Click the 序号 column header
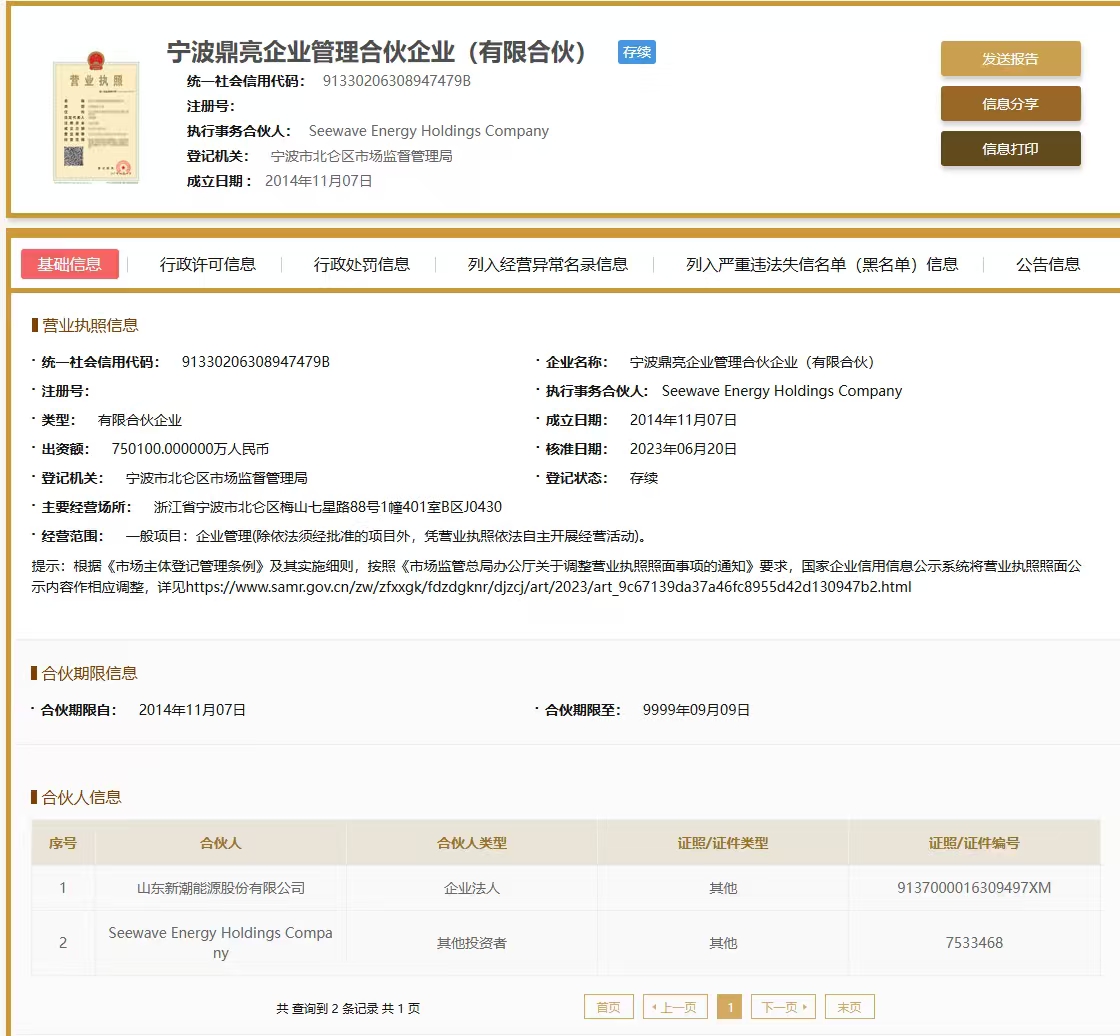This screenshot has height=1036, width=1120. pyautogui.click(x=63, y=843)
